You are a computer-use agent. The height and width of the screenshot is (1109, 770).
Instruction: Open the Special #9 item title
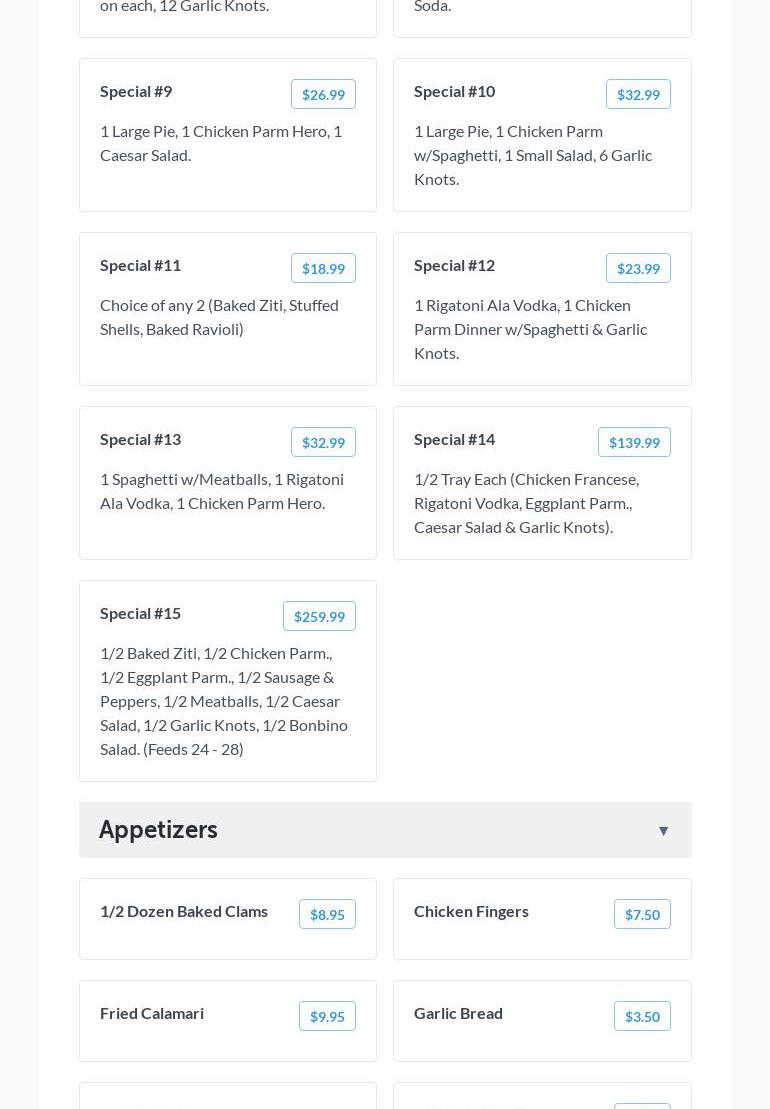click(x=136, y=91)
